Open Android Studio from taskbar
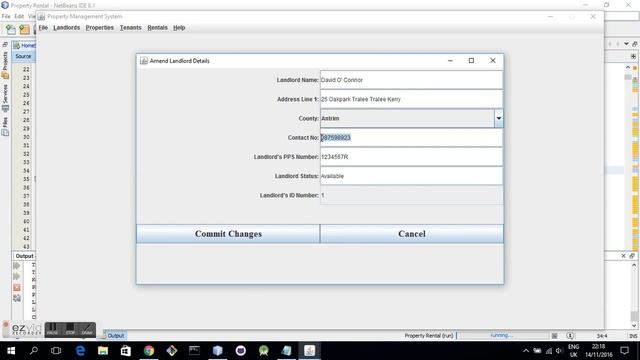Viewport: 640px width, 360px height. [x=264, y=351]
